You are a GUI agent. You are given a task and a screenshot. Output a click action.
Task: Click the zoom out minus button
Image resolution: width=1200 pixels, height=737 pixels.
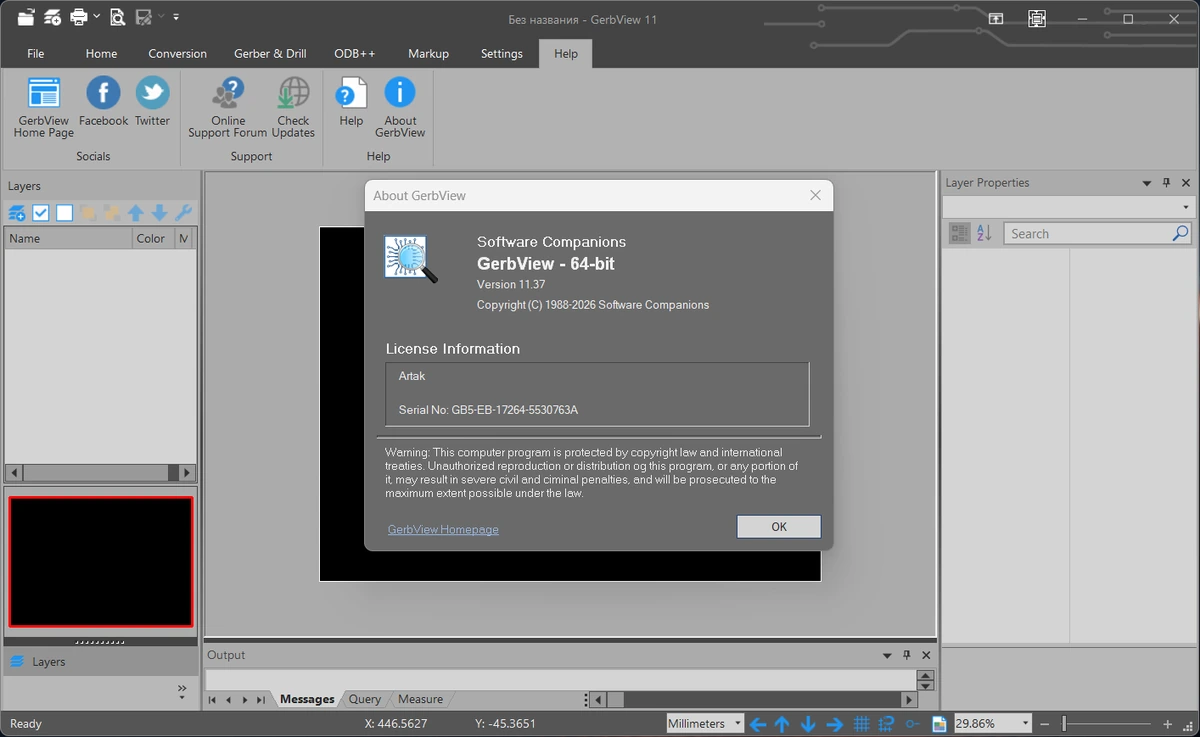point(1045,724)
